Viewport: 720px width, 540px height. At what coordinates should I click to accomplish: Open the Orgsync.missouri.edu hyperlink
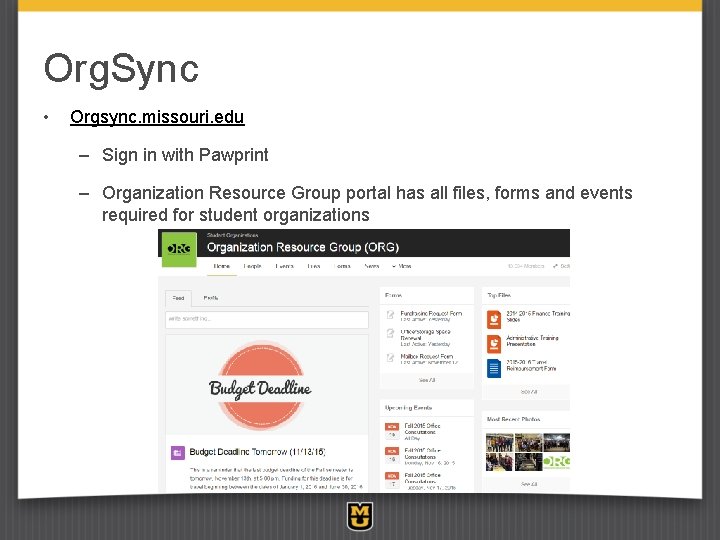coord(157,117)
